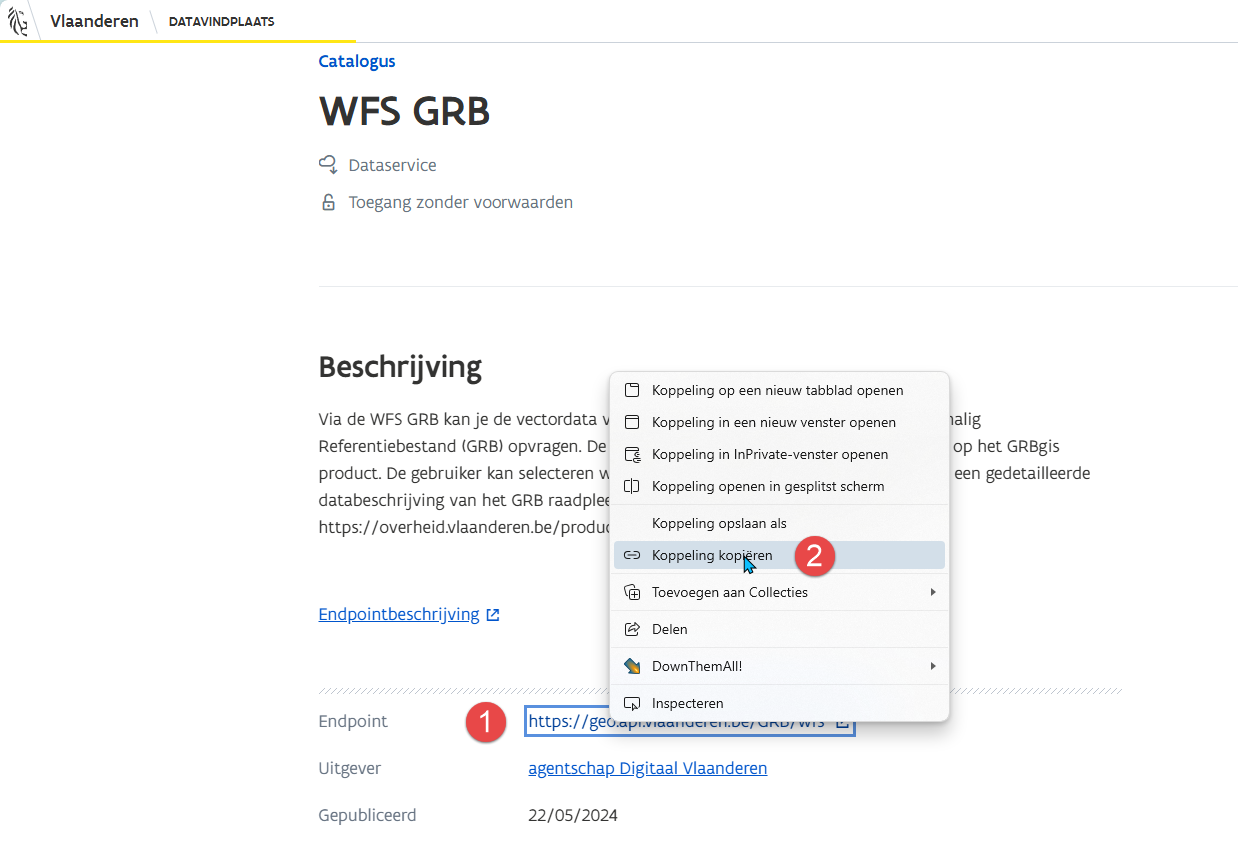Click the Inspecteren devtools icon
The width and height of the screenshot is (1238, 844).
click(x=632, y=703)
